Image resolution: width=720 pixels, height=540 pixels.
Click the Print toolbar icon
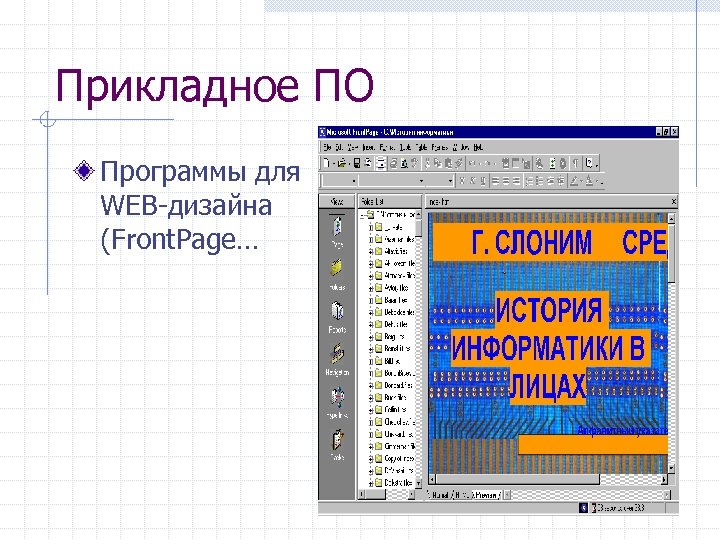(x=394, y=163)
